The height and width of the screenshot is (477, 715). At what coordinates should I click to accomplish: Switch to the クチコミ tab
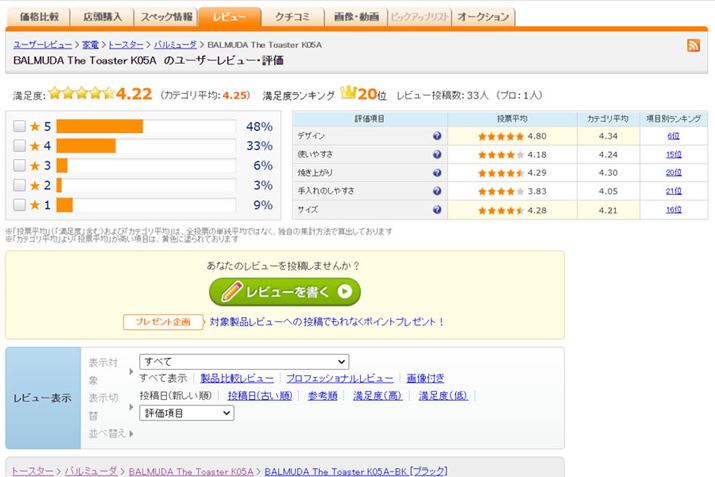pos(290,17)
